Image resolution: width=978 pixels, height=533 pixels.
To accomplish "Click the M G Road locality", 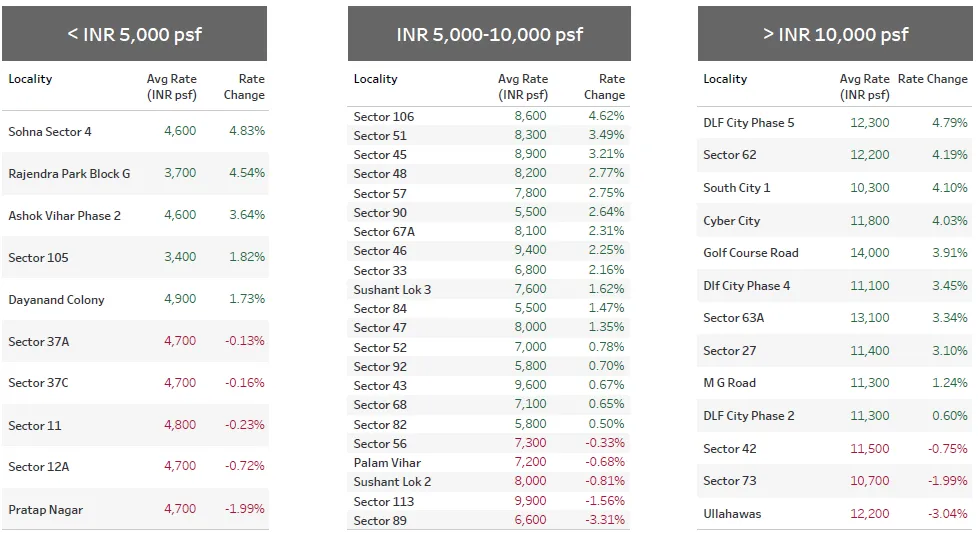I will (x=730, y=383).
